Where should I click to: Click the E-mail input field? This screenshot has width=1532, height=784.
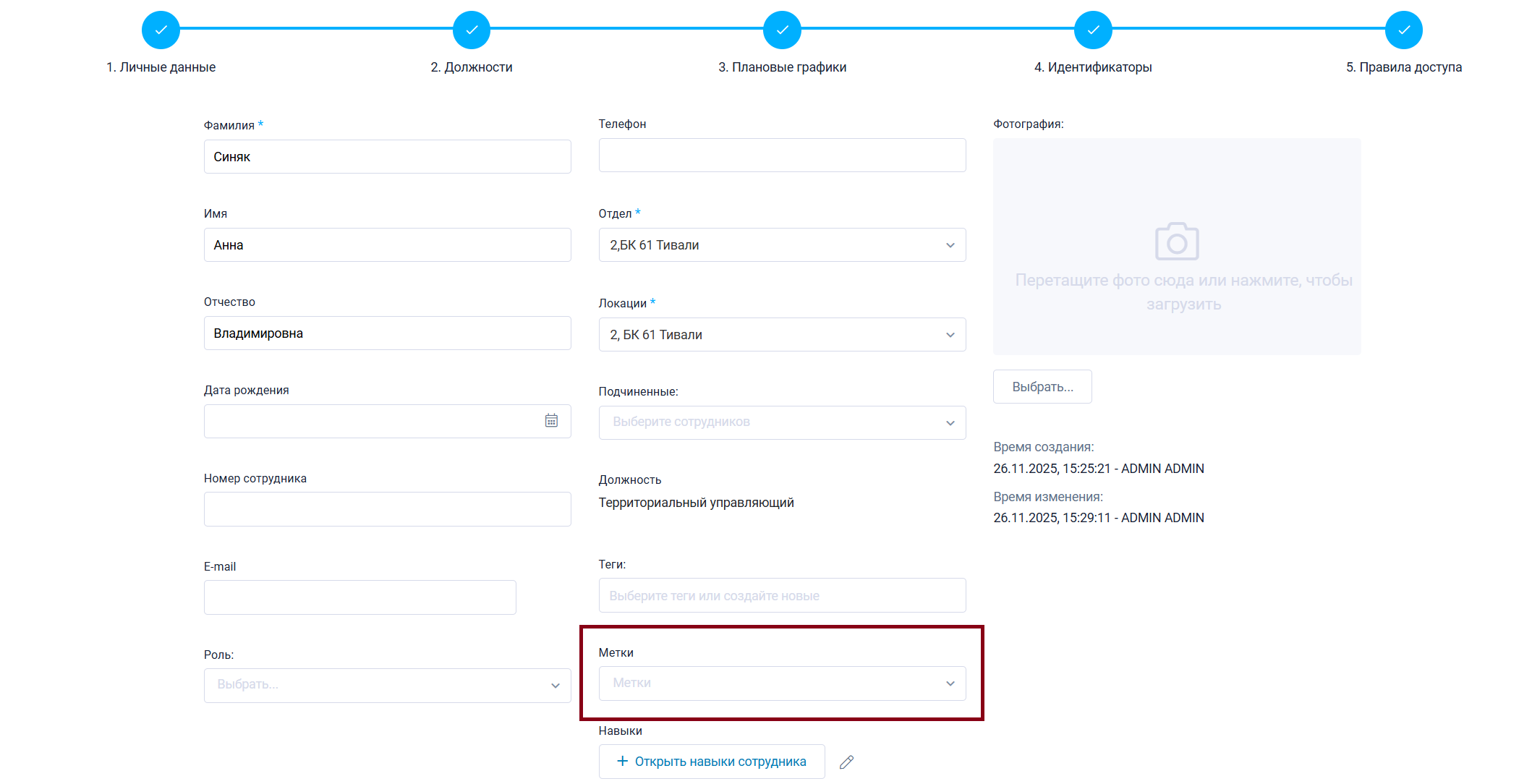(359, 597)
